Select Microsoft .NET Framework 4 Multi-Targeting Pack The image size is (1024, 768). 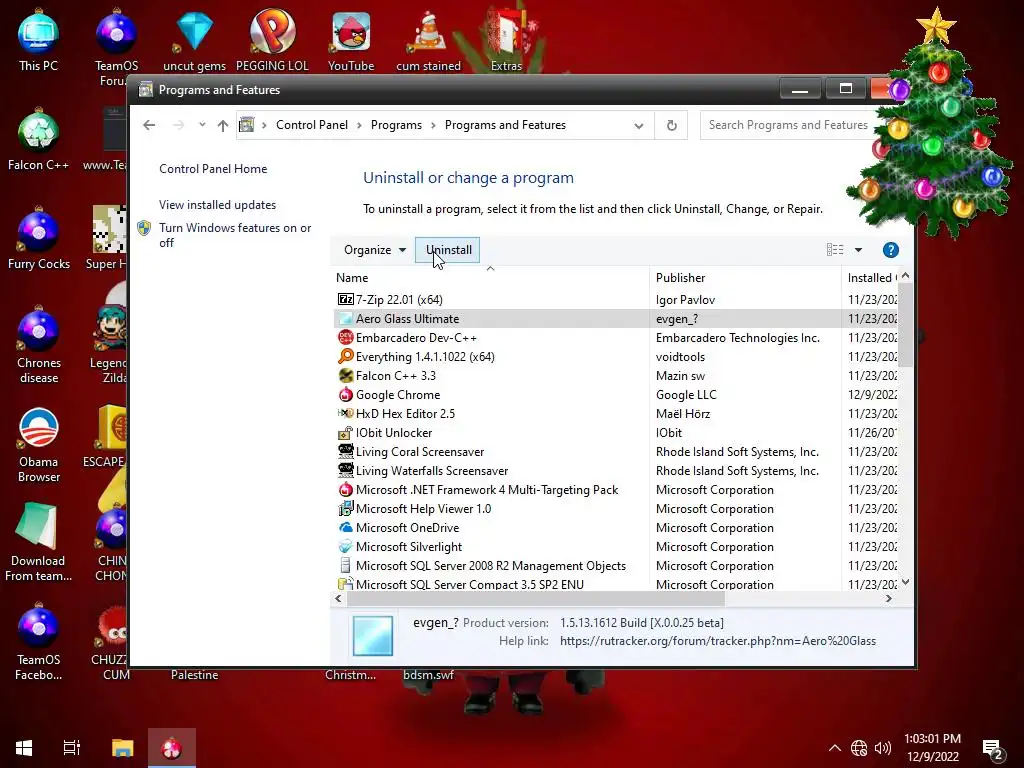(x=616, y=489)
